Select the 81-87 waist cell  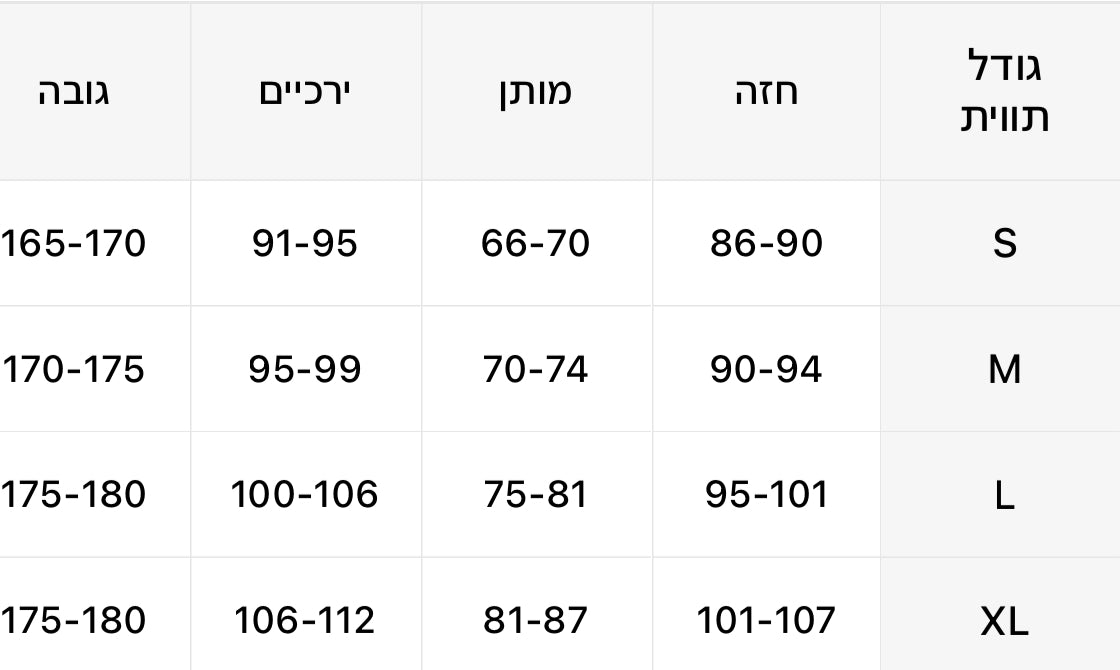click(536, 621)
